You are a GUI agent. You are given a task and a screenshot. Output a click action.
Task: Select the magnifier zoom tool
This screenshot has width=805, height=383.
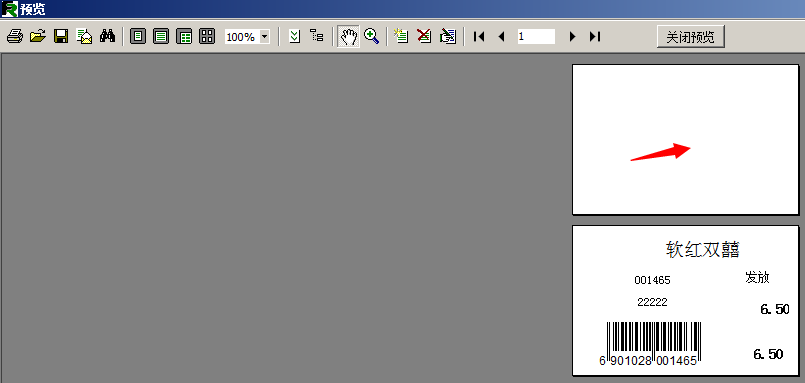[x=371, y=36]
